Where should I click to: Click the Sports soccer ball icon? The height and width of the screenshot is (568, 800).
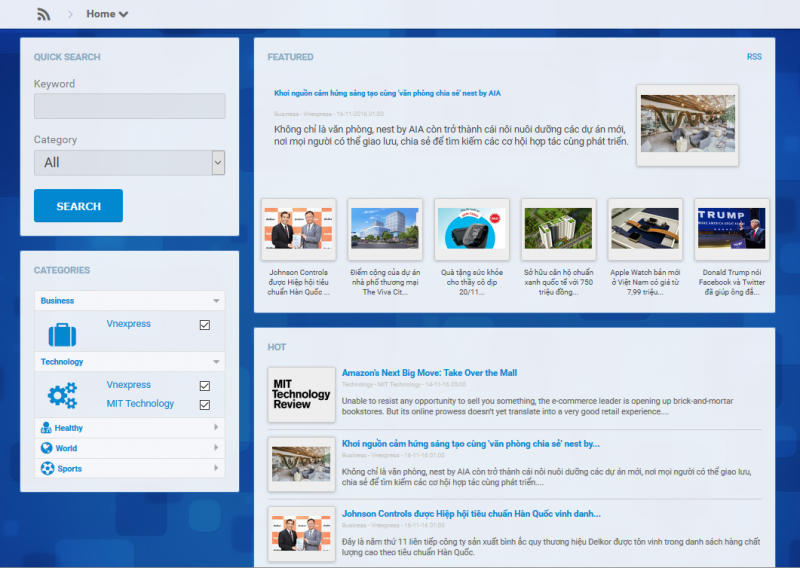tap(47, 468)
